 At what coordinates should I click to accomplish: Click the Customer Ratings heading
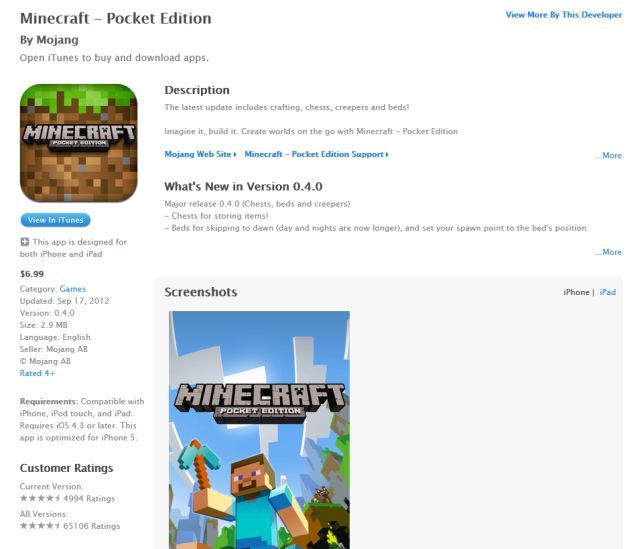tap(67, 468)
